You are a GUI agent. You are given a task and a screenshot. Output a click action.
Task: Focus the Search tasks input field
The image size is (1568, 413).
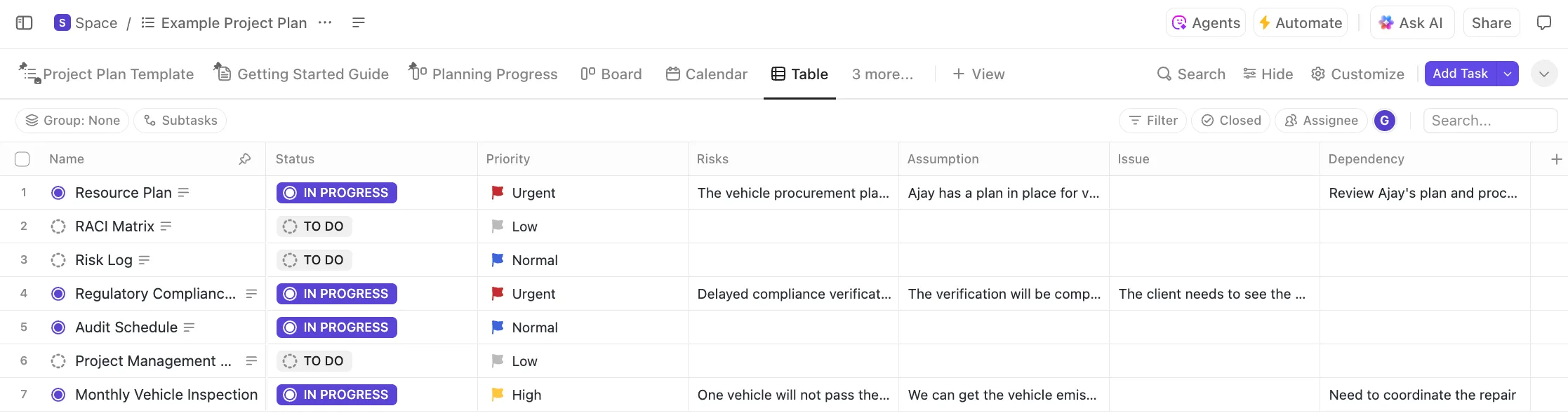pos(1491,121)
